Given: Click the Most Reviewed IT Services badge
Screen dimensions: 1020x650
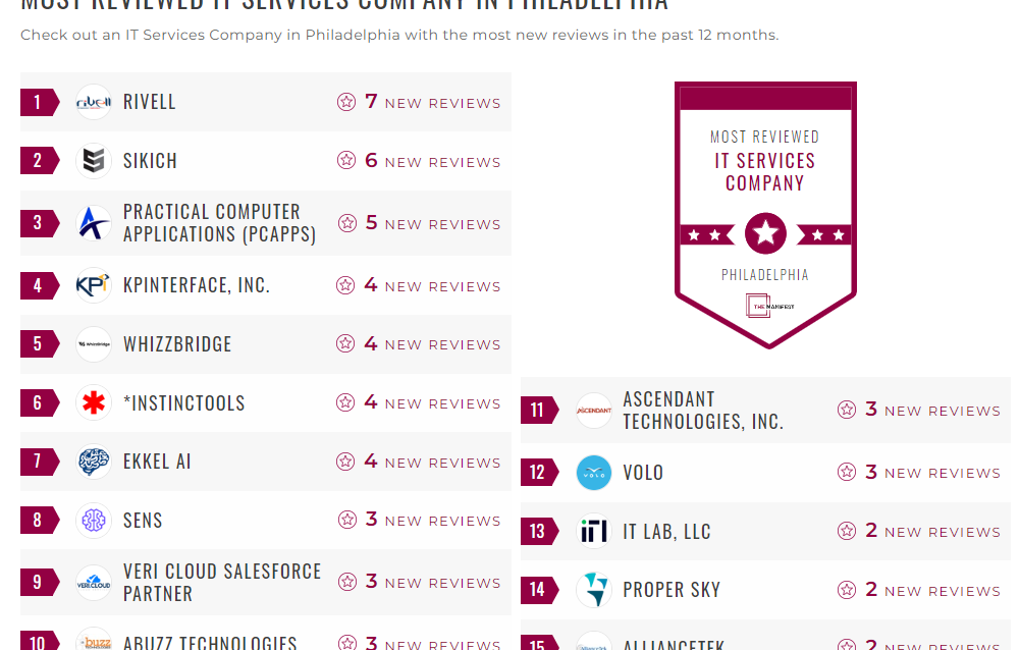Looking at the screenshot, I should (765, 214).
